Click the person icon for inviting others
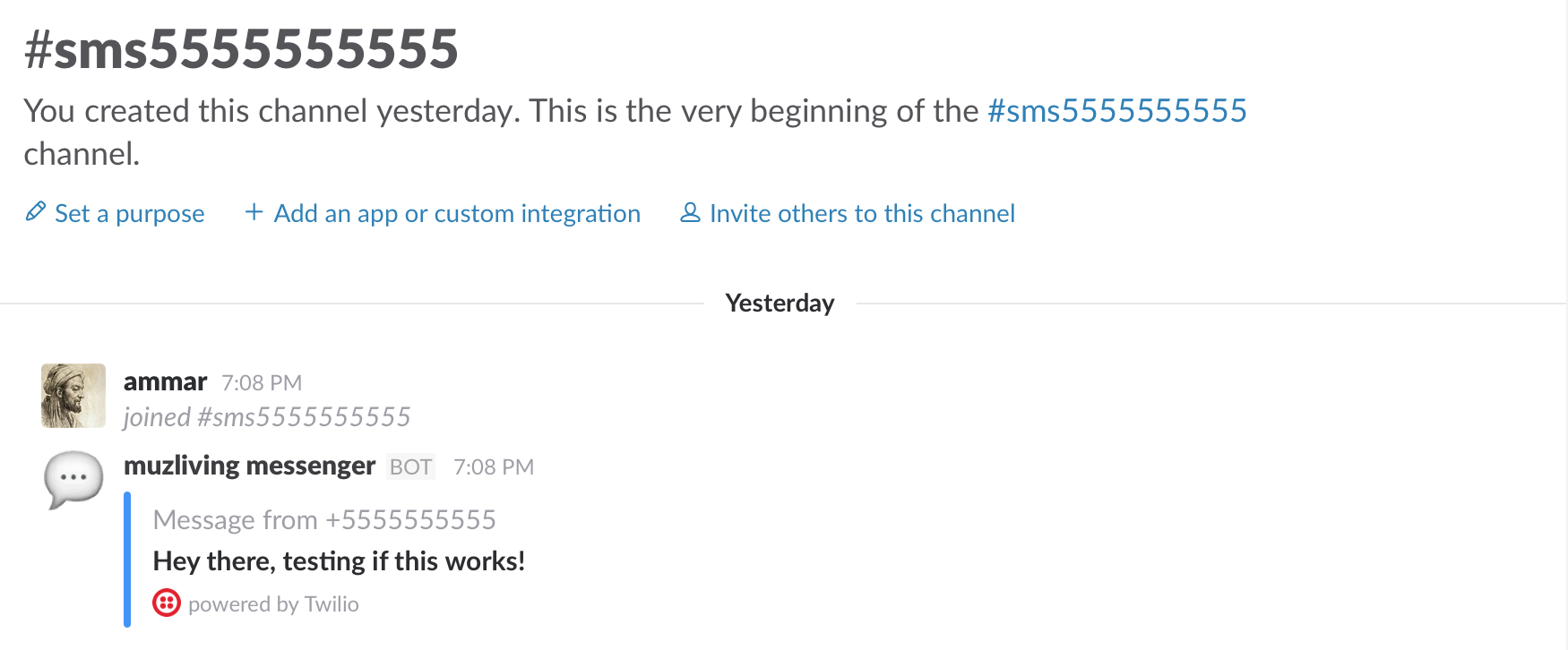This screenshot has width=1568, height=650. tap(690, 212)
